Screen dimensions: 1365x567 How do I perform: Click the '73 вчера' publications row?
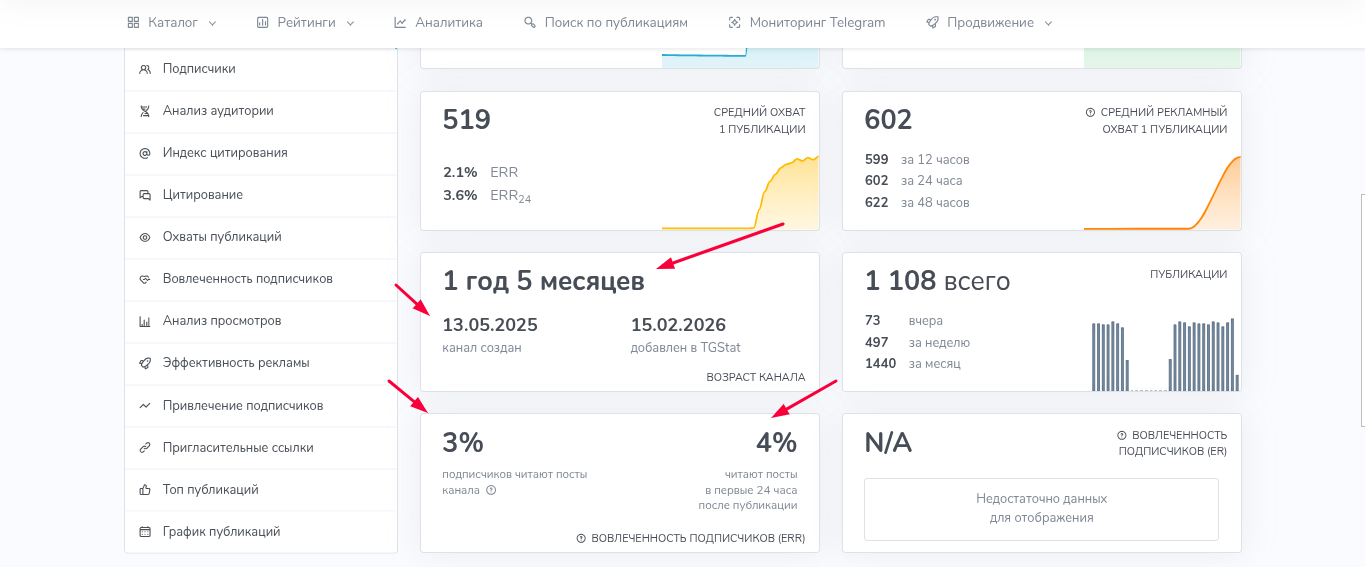tap(904, 321)
